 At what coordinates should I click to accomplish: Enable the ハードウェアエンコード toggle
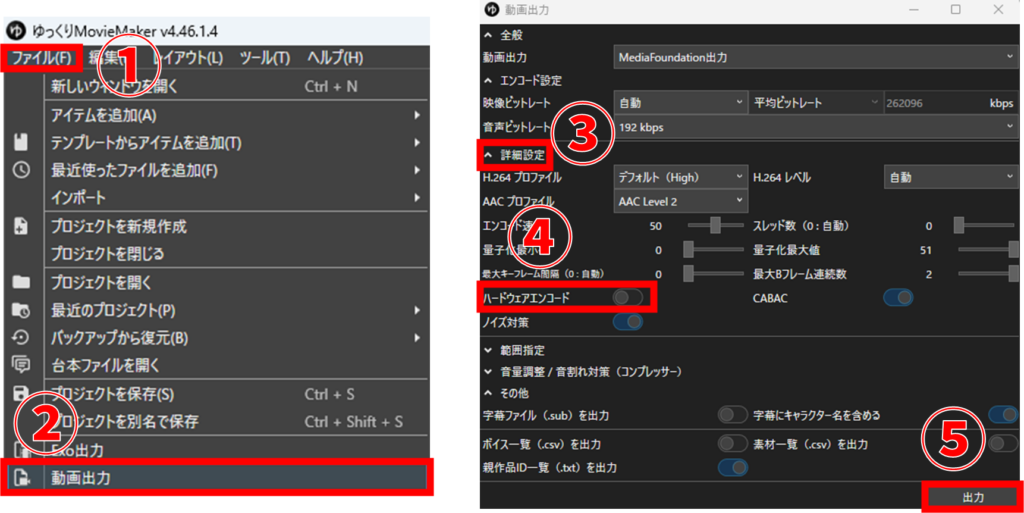[x=628, y=298]
